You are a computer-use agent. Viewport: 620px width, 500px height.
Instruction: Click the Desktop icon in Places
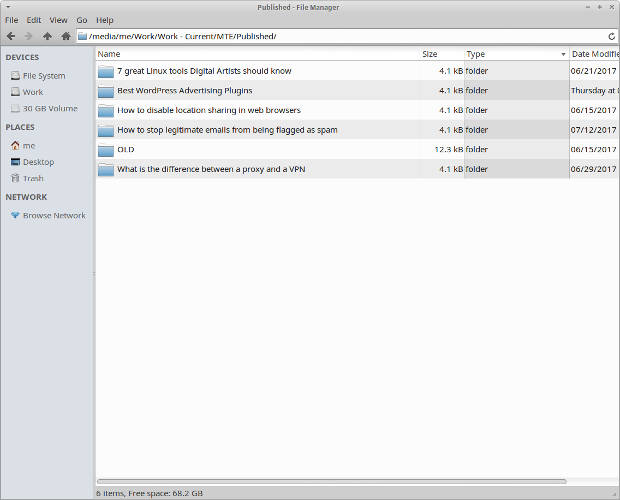(x=15, y=162)
